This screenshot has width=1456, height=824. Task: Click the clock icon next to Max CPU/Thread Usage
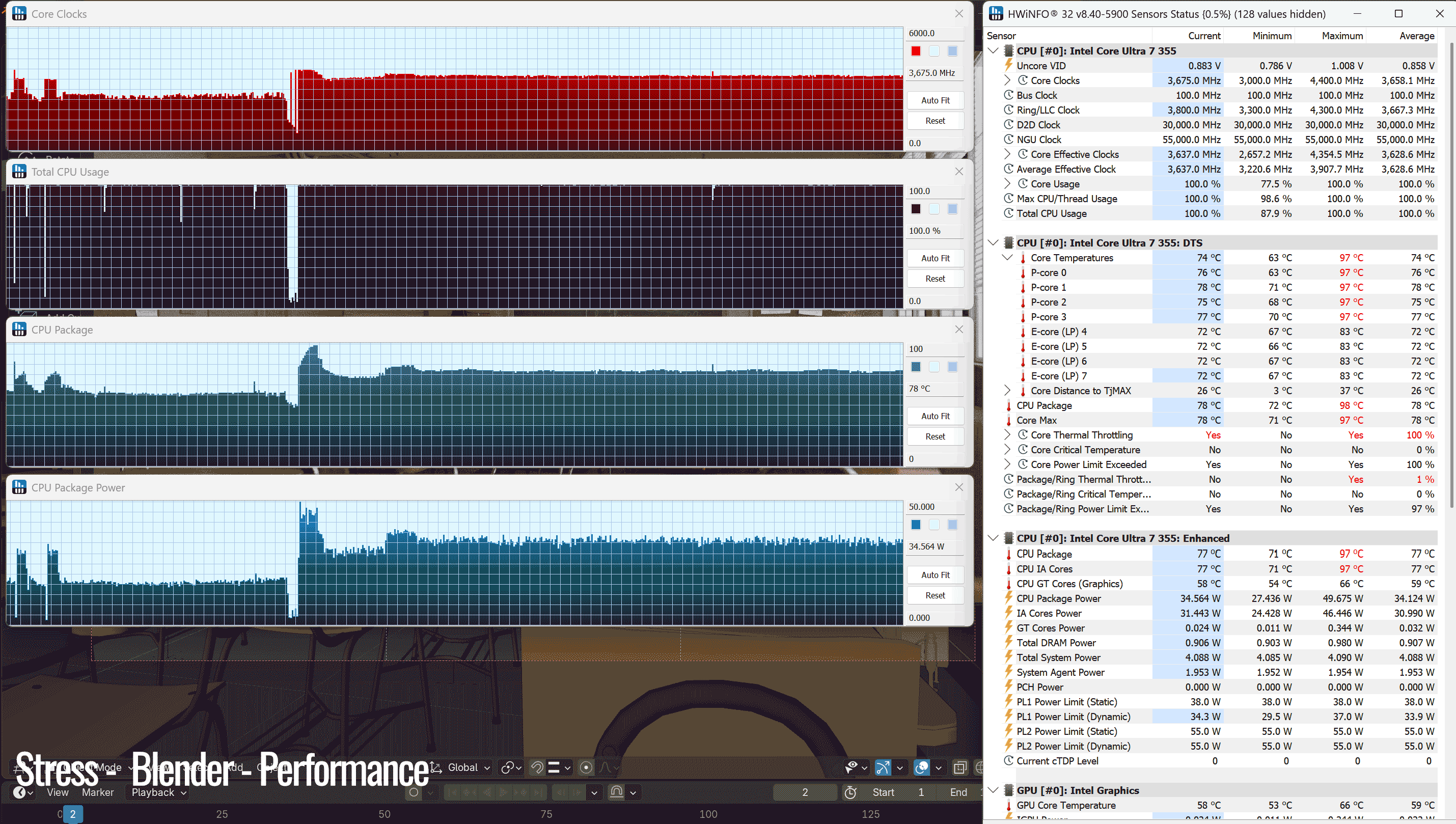[x=1008, y=199]
